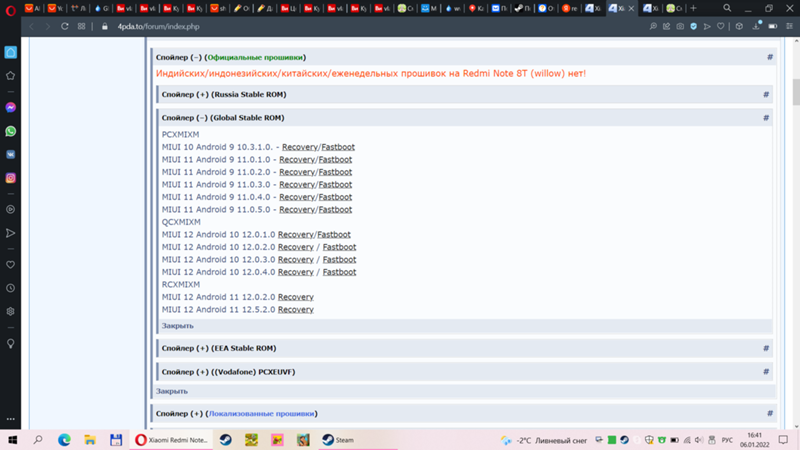Click the page reload button

click(x=66, y=27)
